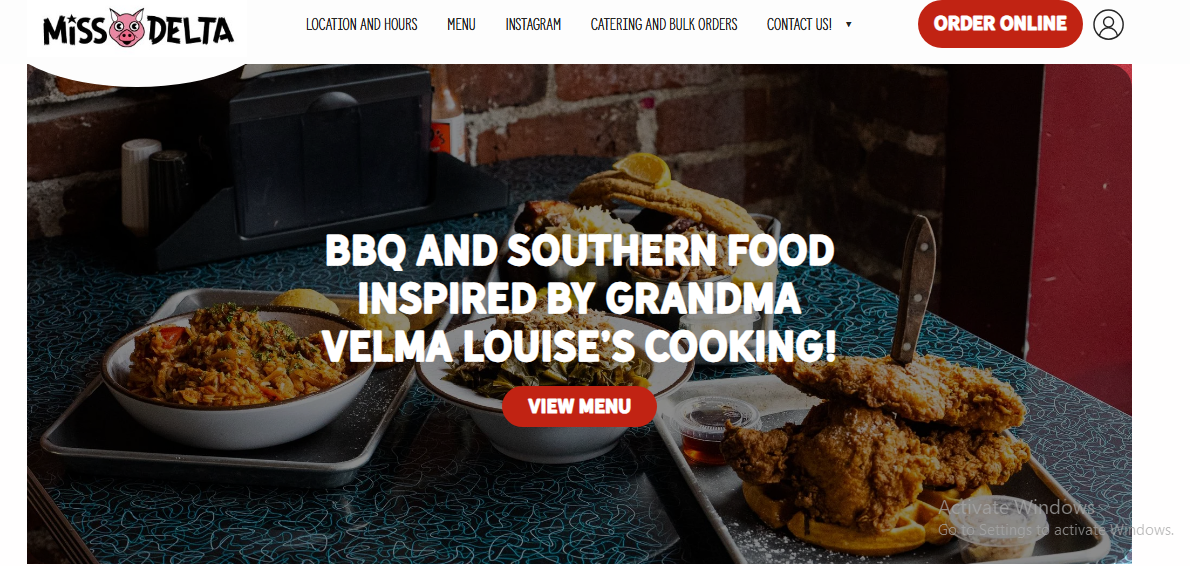The image size is (1190, 566).
Task: Select the Contact Us! menu item
Action: point(799,24)
